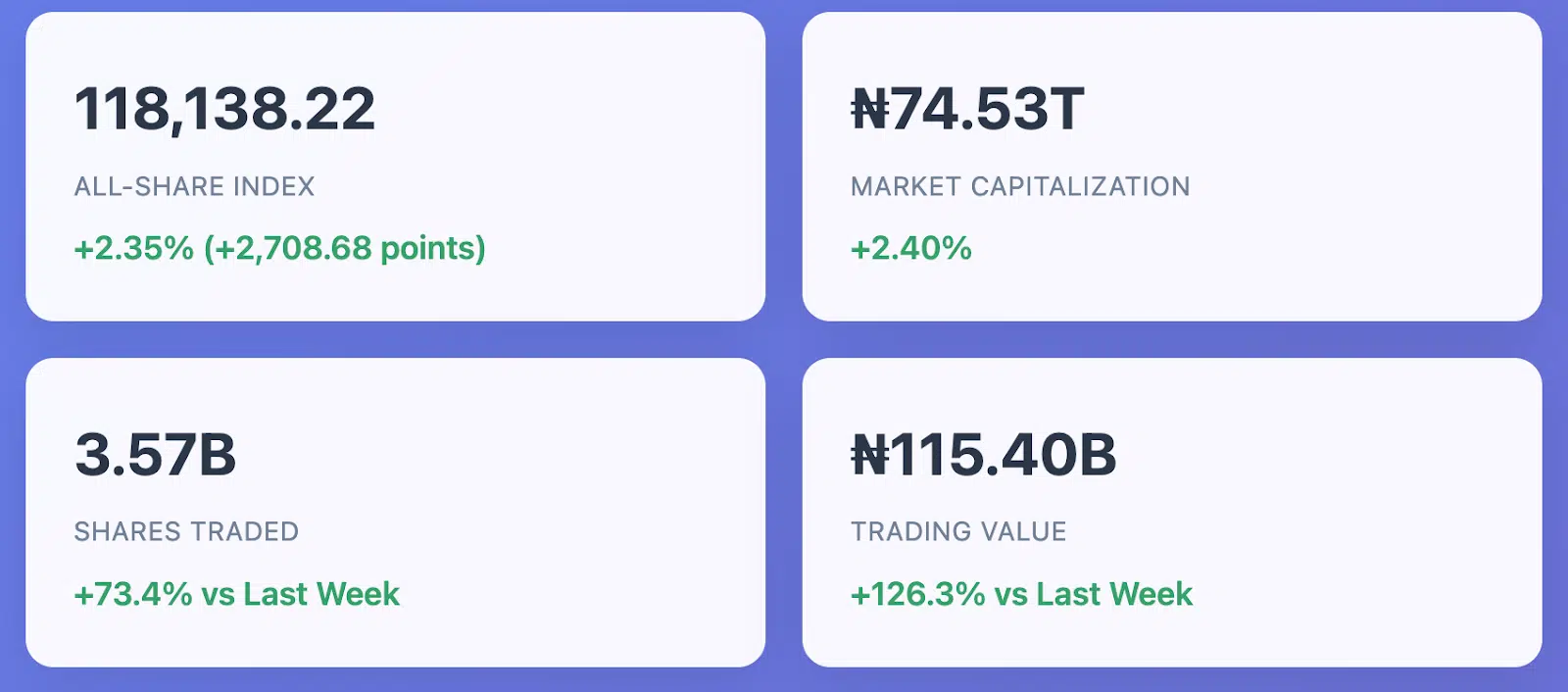Click the All-Share Index value 118,138.22

[x=224, y=109]
